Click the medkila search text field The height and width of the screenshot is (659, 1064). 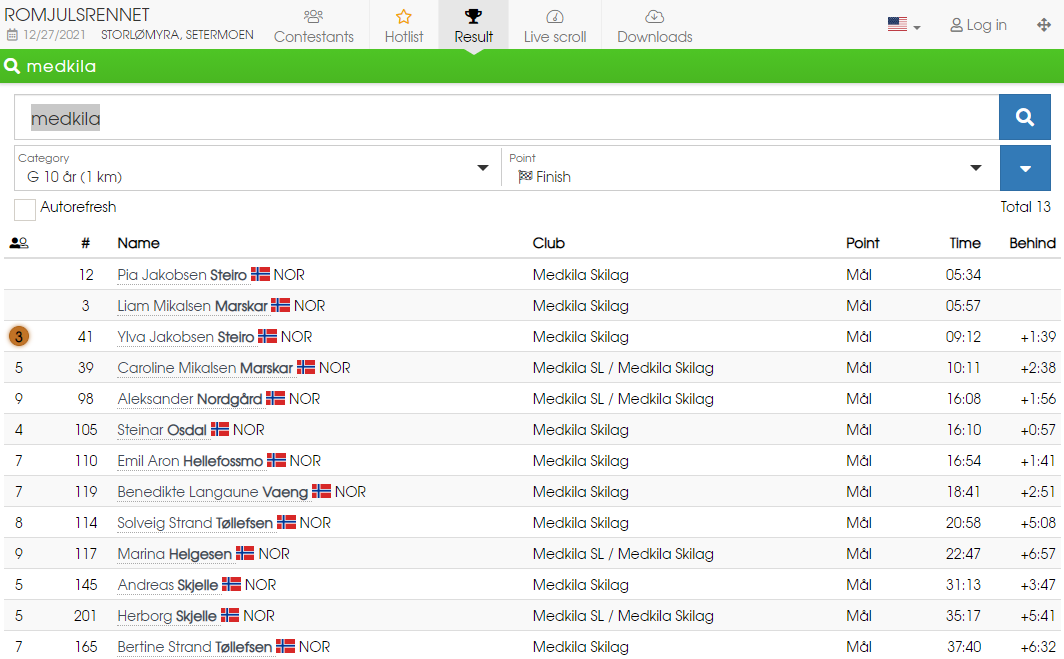point(505,118)
